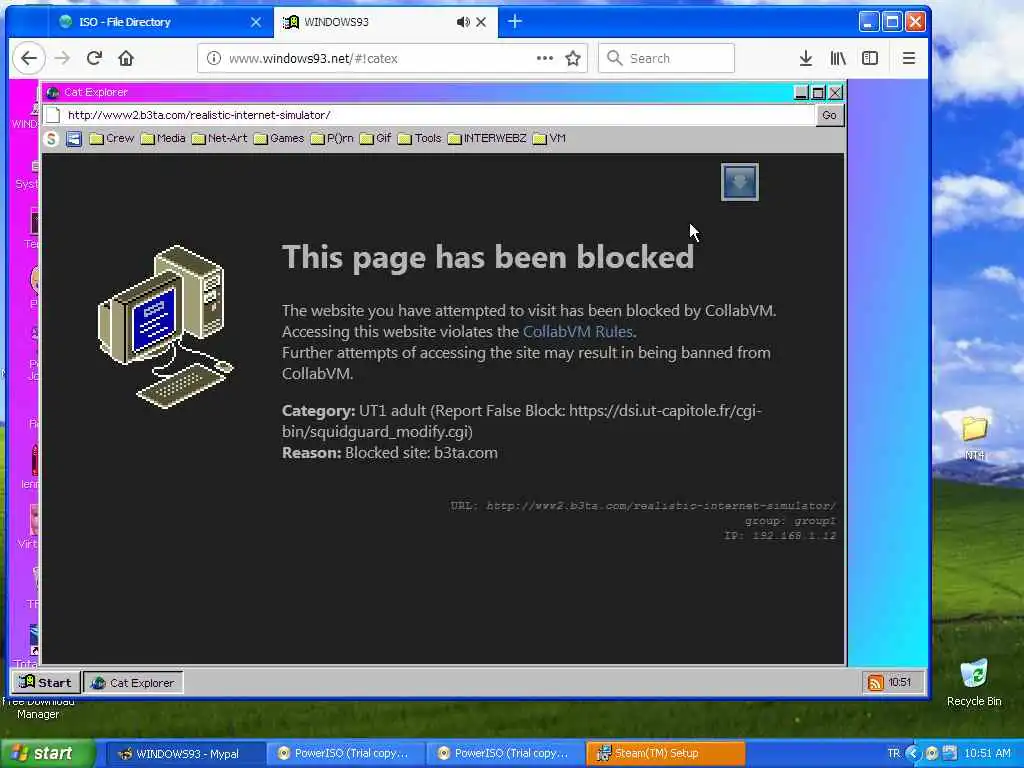The height and width of the screenshot is (768, 1024).
Task: Click the 'This page has been blocked' heading
Action: coord(488,257)
